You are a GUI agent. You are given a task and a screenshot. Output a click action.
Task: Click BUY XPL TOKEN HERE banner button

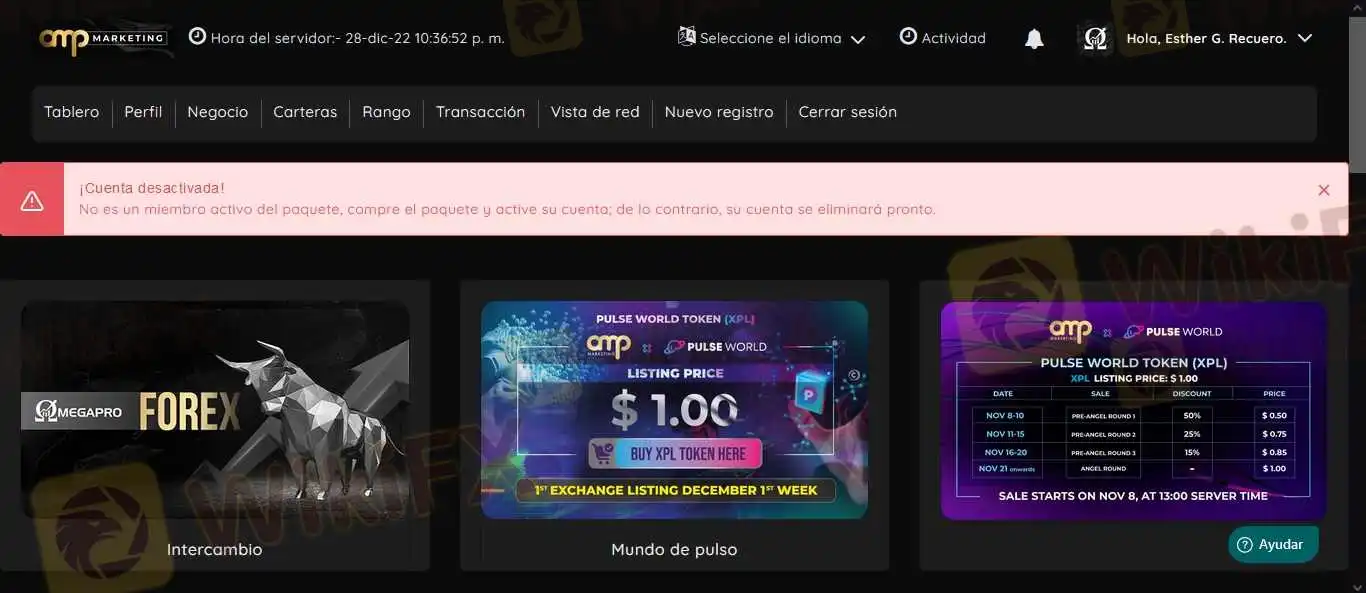[x=675, y=454]
